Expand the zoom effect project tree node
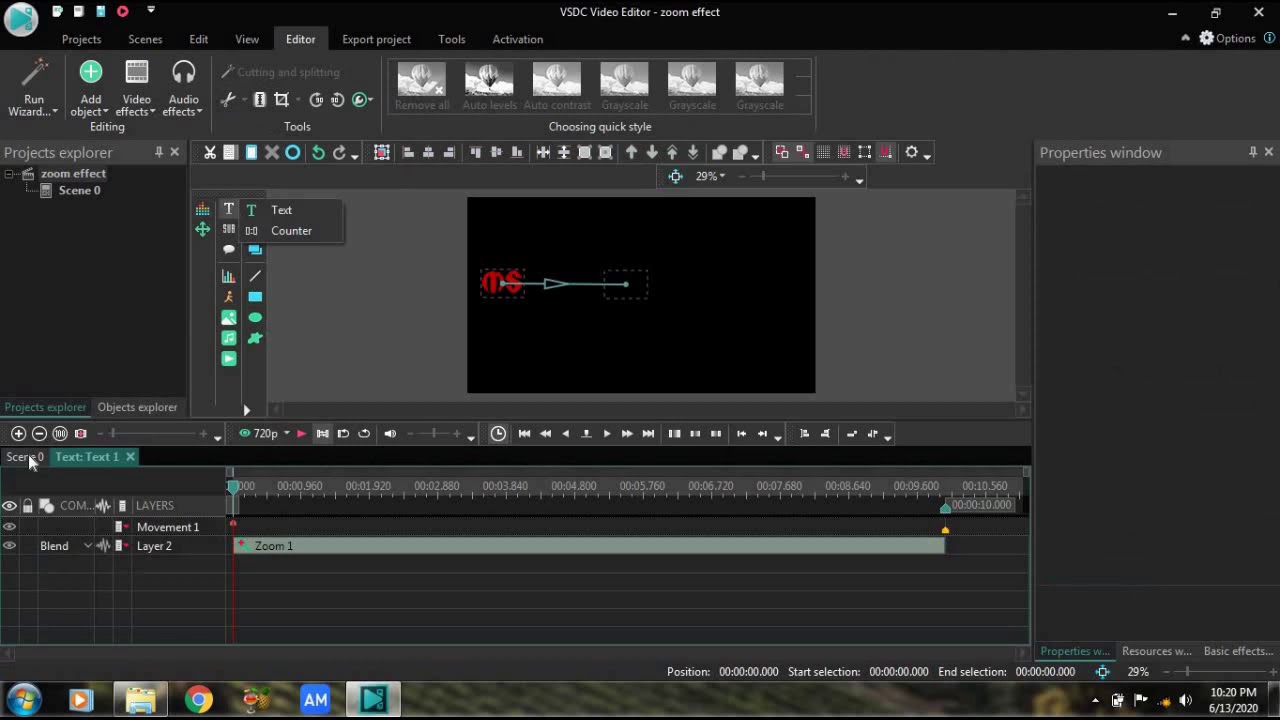Viewport: 1280px width, 720px height. [9, 174]
